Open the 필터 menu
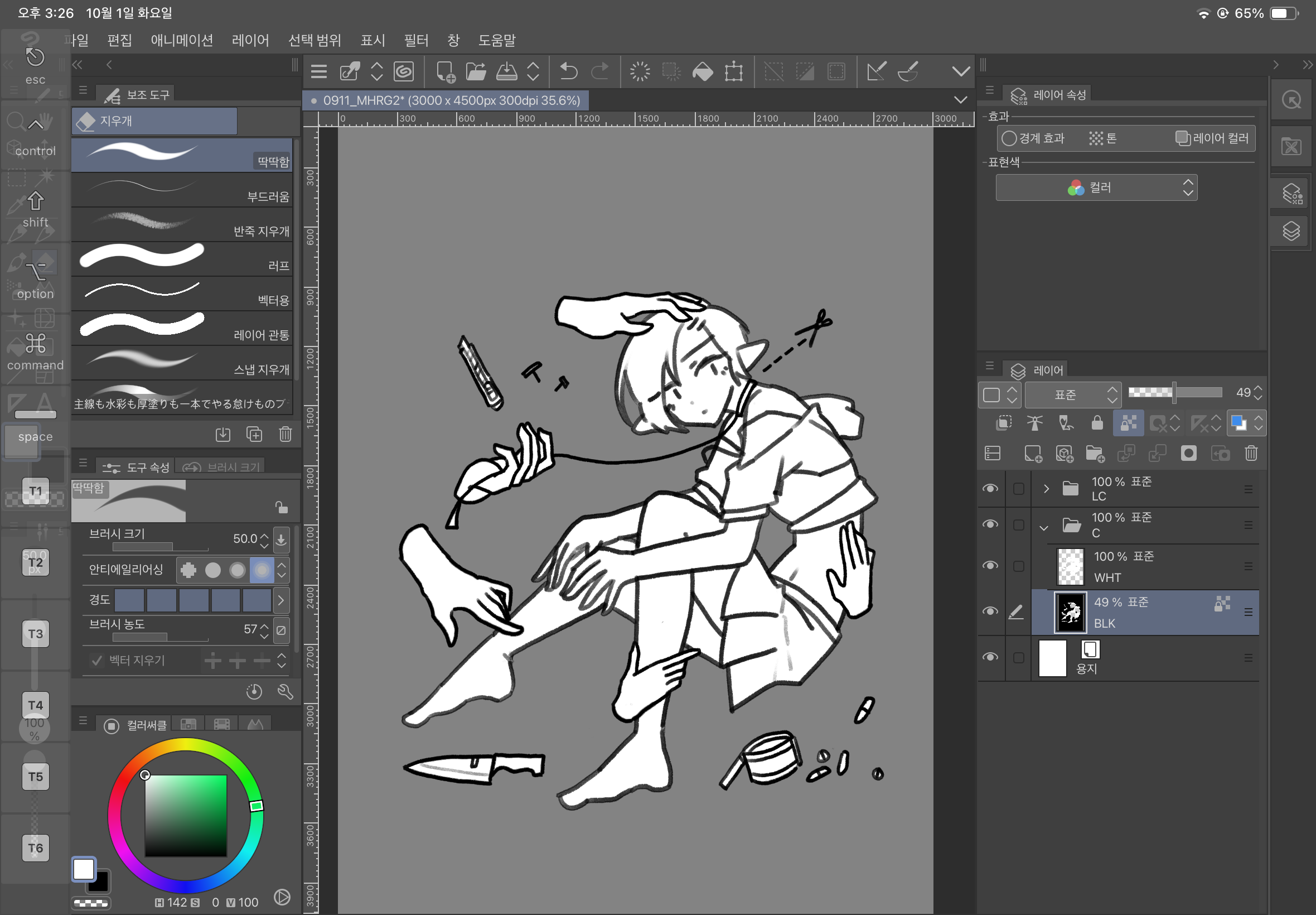This screenshot has width=1316, height=915. tap(416, 40)
